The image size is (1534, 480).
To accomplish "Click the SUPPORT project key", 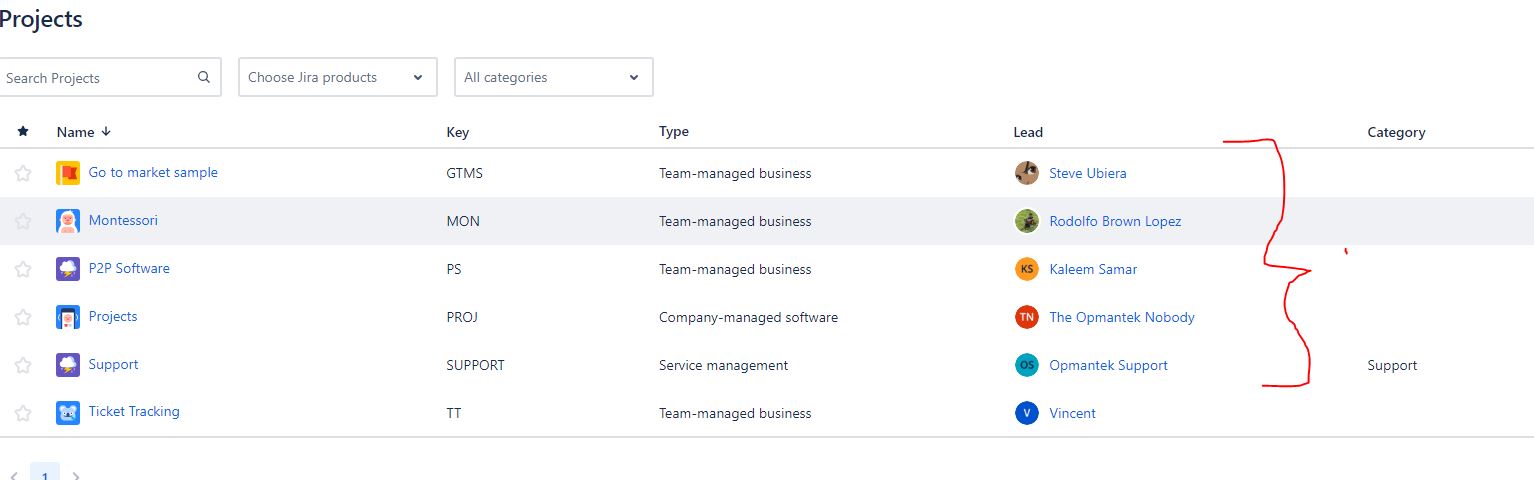I will (475, 365).
